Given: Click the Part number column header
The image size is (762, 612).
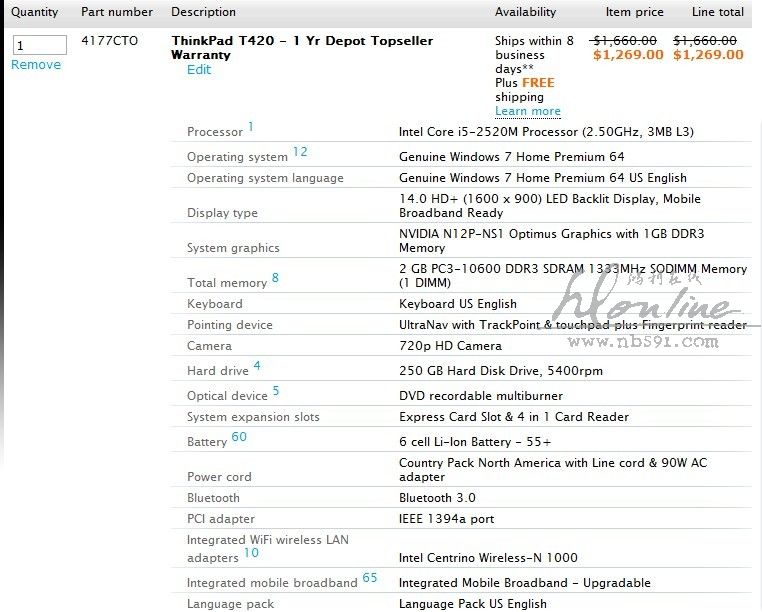Looking at the screenshot, I should click(x=117, y=12).
